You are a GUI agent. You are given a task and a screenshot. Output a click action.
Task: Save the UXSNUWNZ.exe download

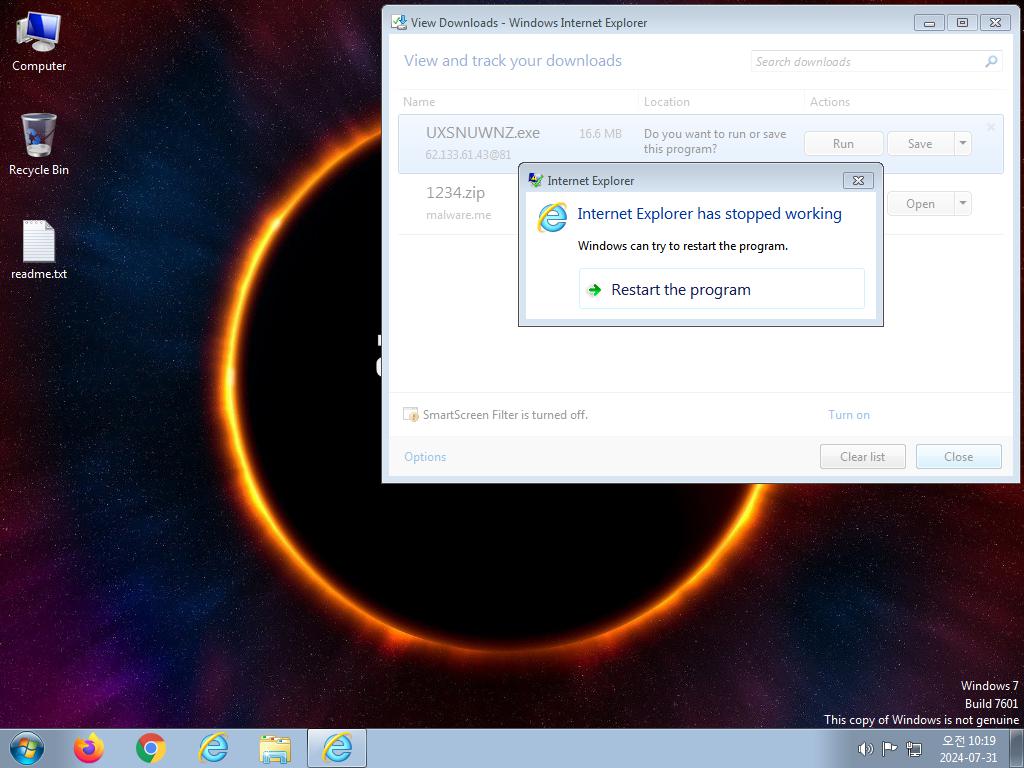[x=920, y=143]
